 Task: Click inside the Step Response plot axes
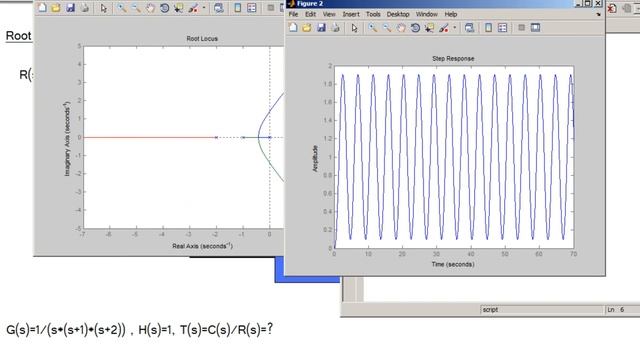454,157
